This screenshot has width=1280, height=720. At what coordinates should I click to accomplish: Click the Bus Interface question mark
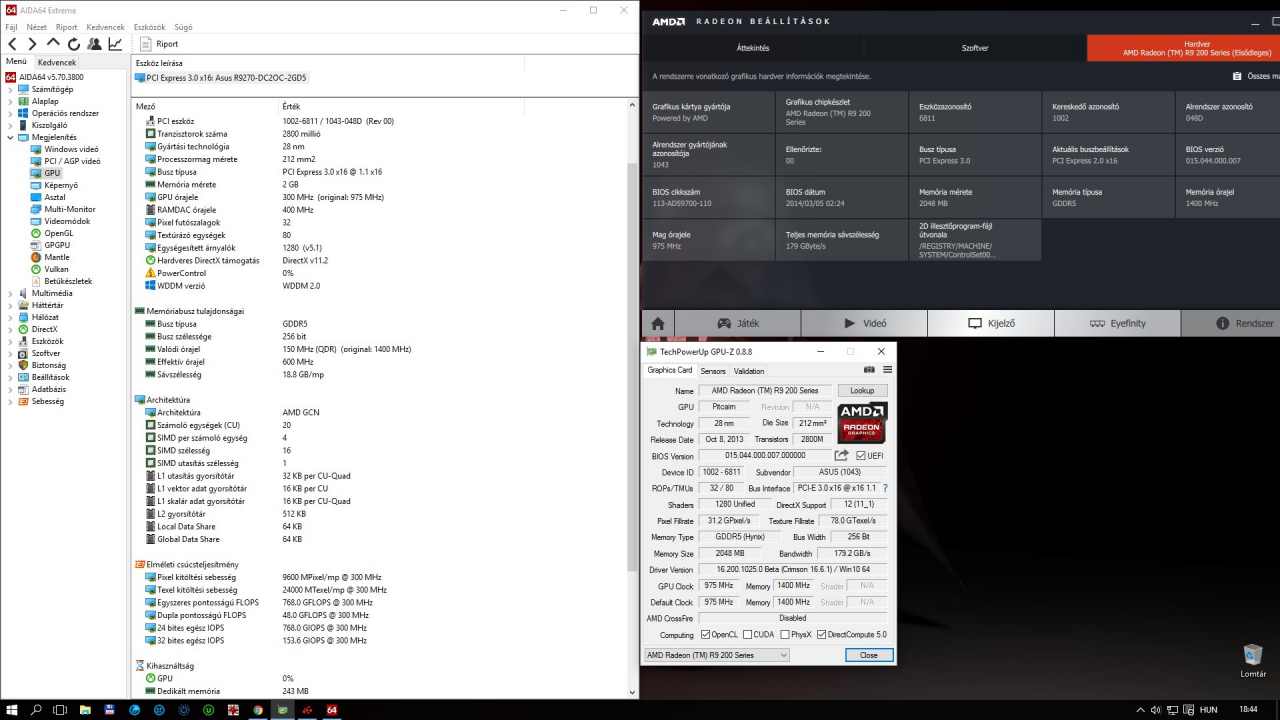[885, 488]
